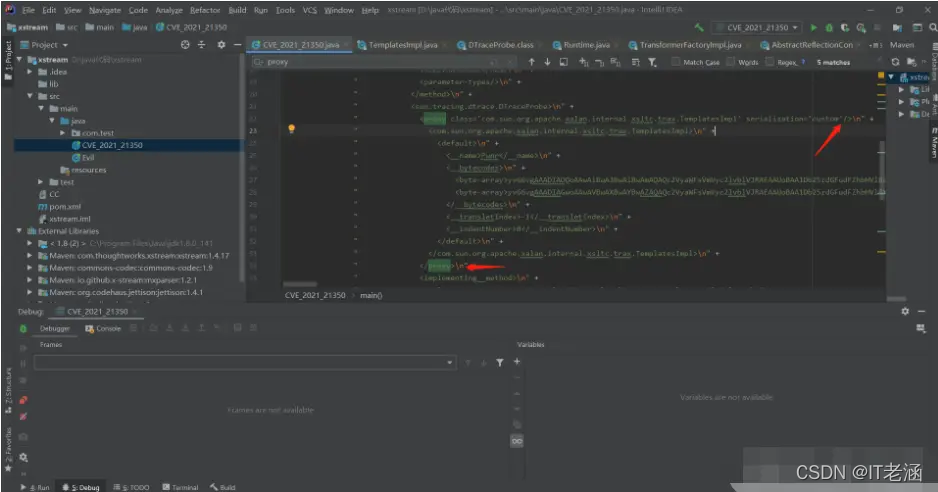Open Build tool window button

[222, 487]
